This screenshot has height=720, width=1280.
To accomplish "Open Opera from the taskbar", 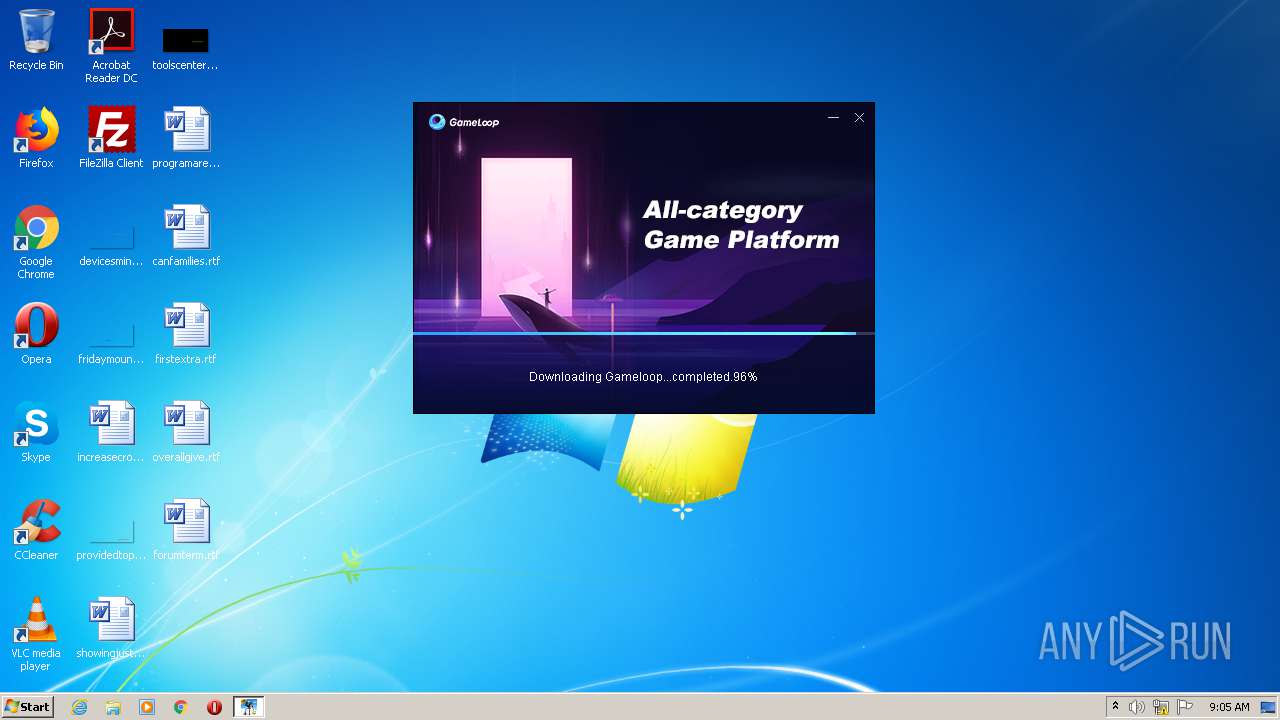I will 214,707.
